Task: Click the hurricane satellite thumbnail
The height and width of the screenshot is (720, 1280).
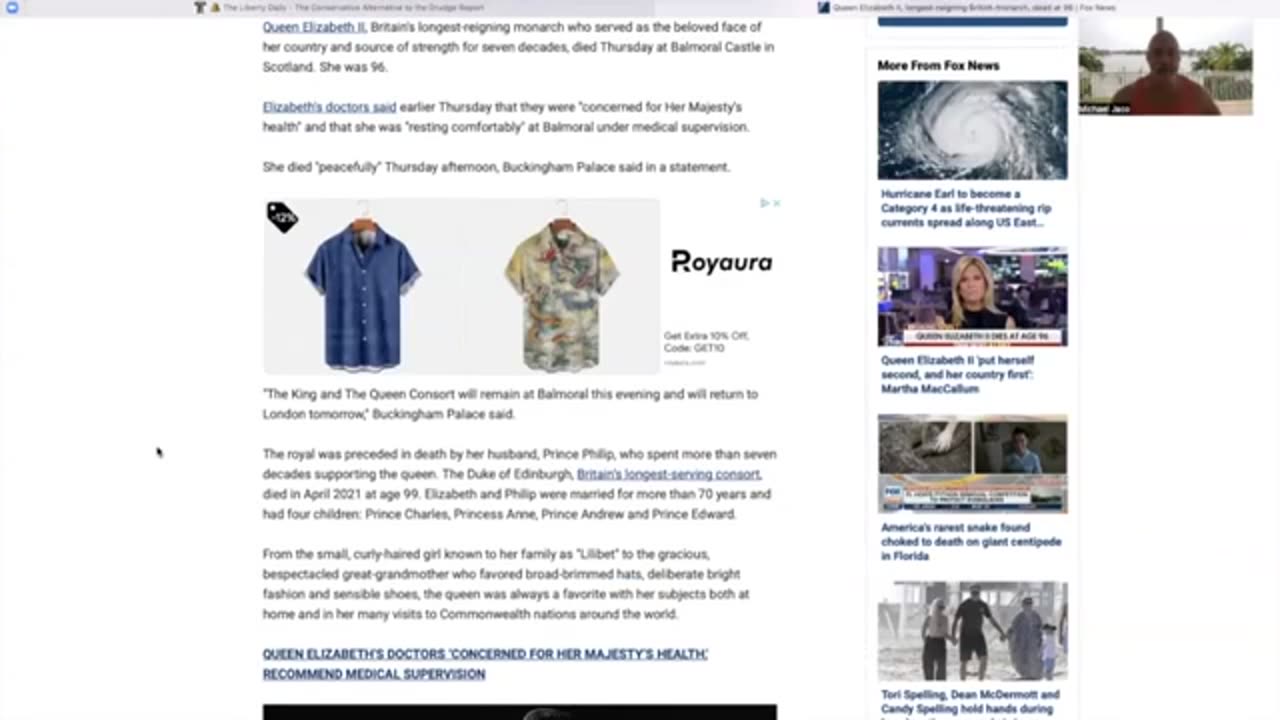Action: 972,130
